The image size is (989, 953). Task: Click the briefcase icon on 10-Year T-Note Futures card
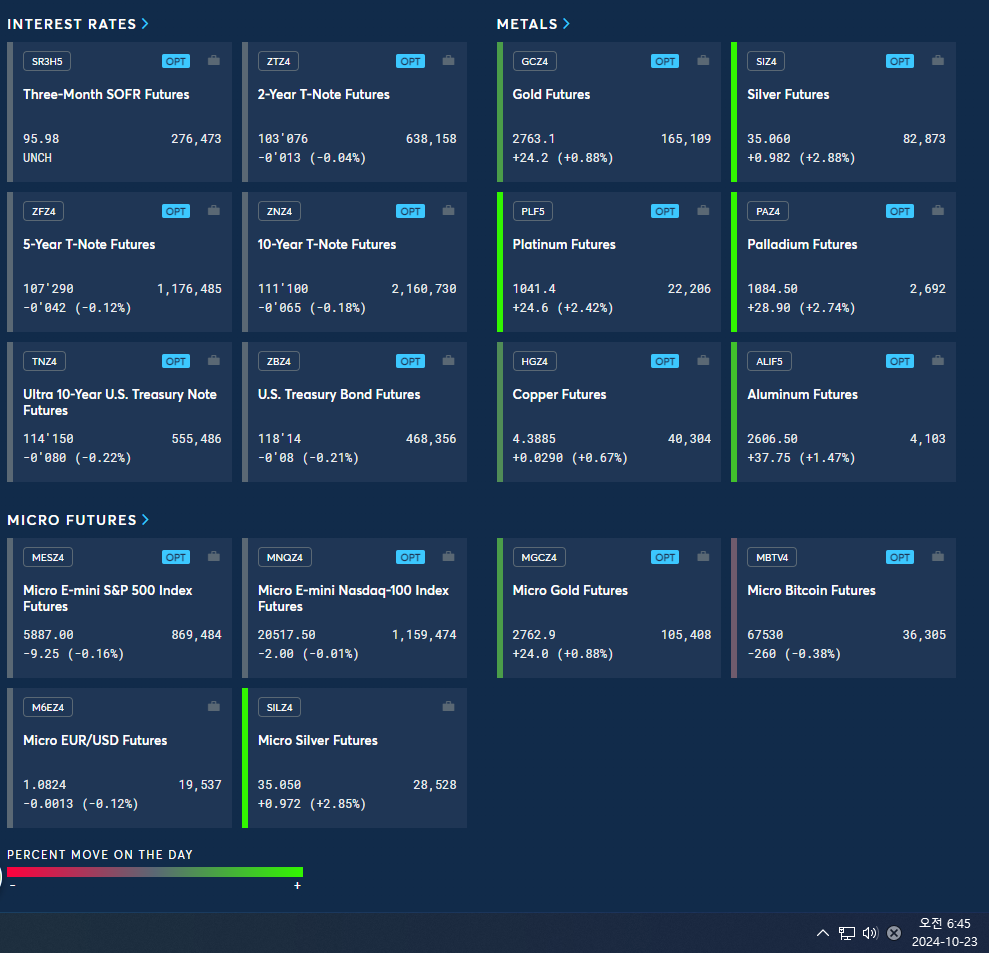448,211
